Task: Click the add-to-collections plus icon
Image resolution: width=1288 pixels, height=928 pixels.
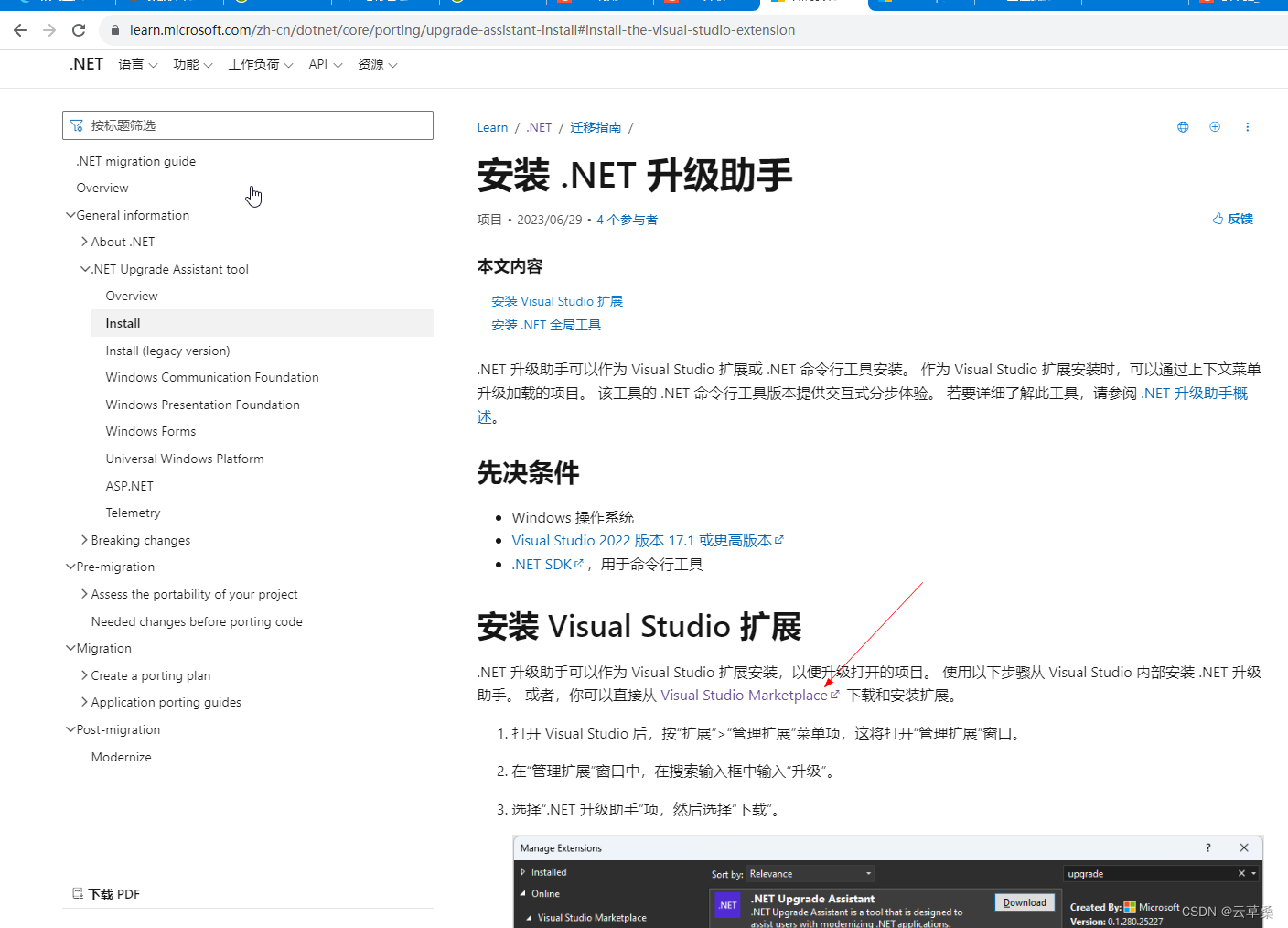Action: [x=1215, y=126]
